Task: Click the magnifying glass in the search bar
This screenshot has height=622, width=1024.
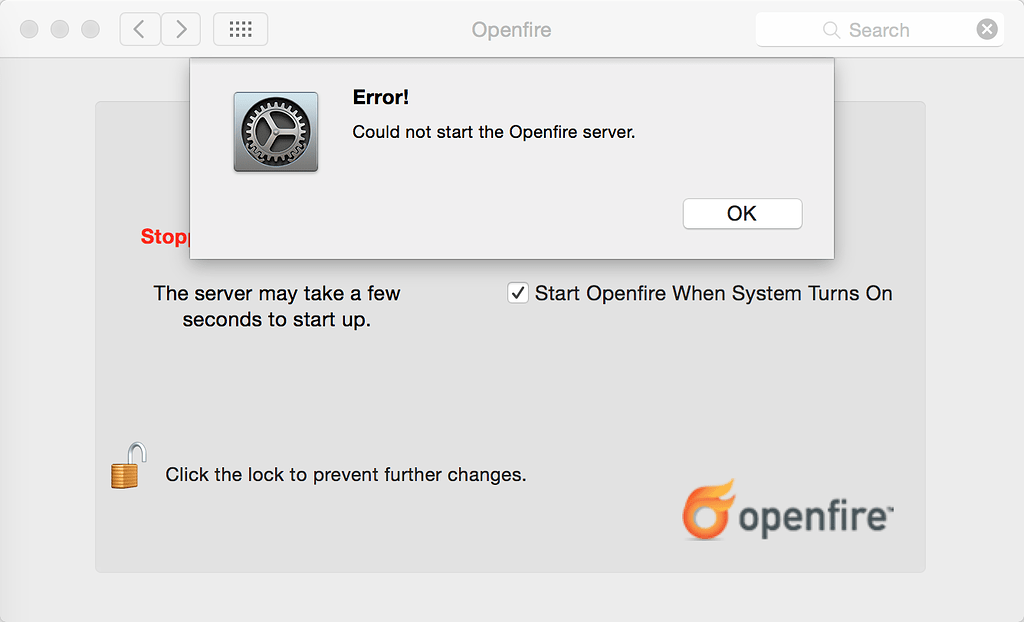Action: click(831, 30)
